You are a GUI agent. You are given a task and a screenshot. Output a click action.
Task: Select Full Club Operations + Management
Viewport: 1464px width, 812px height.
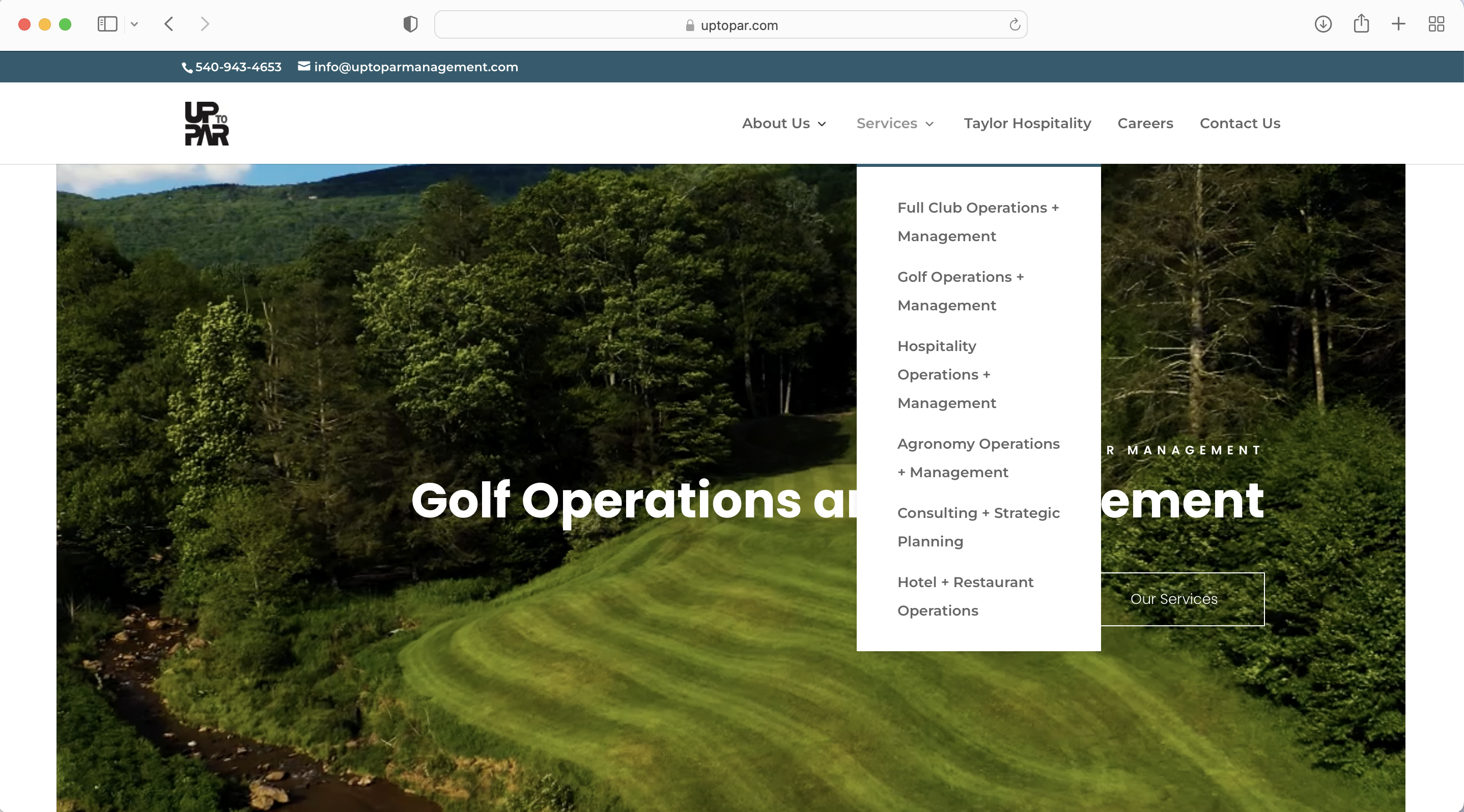click(978, 222)
